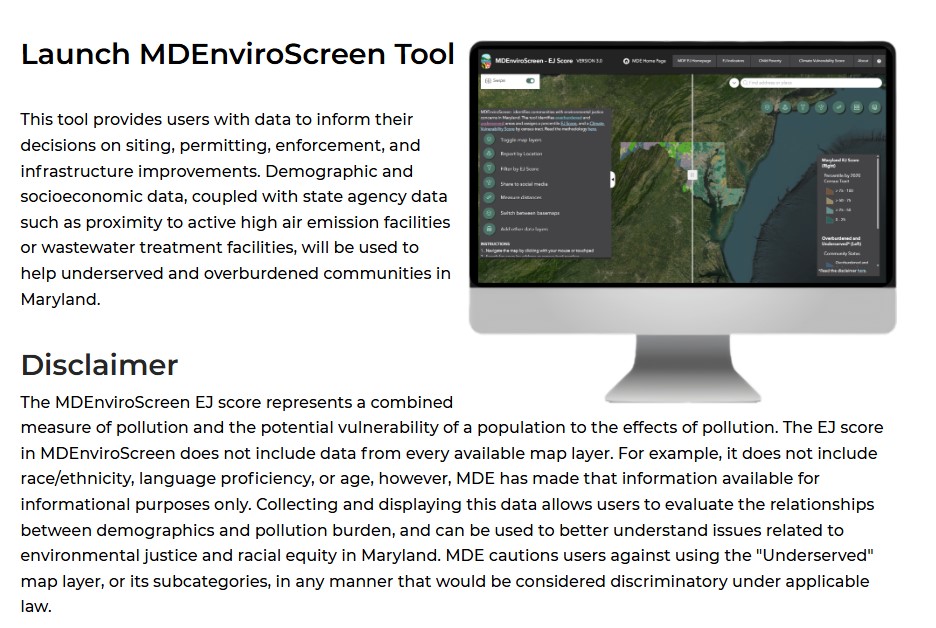Click the round icon beside 'Switch between basemaps' label
936x628 pixels.
click(x=489, y=213)
